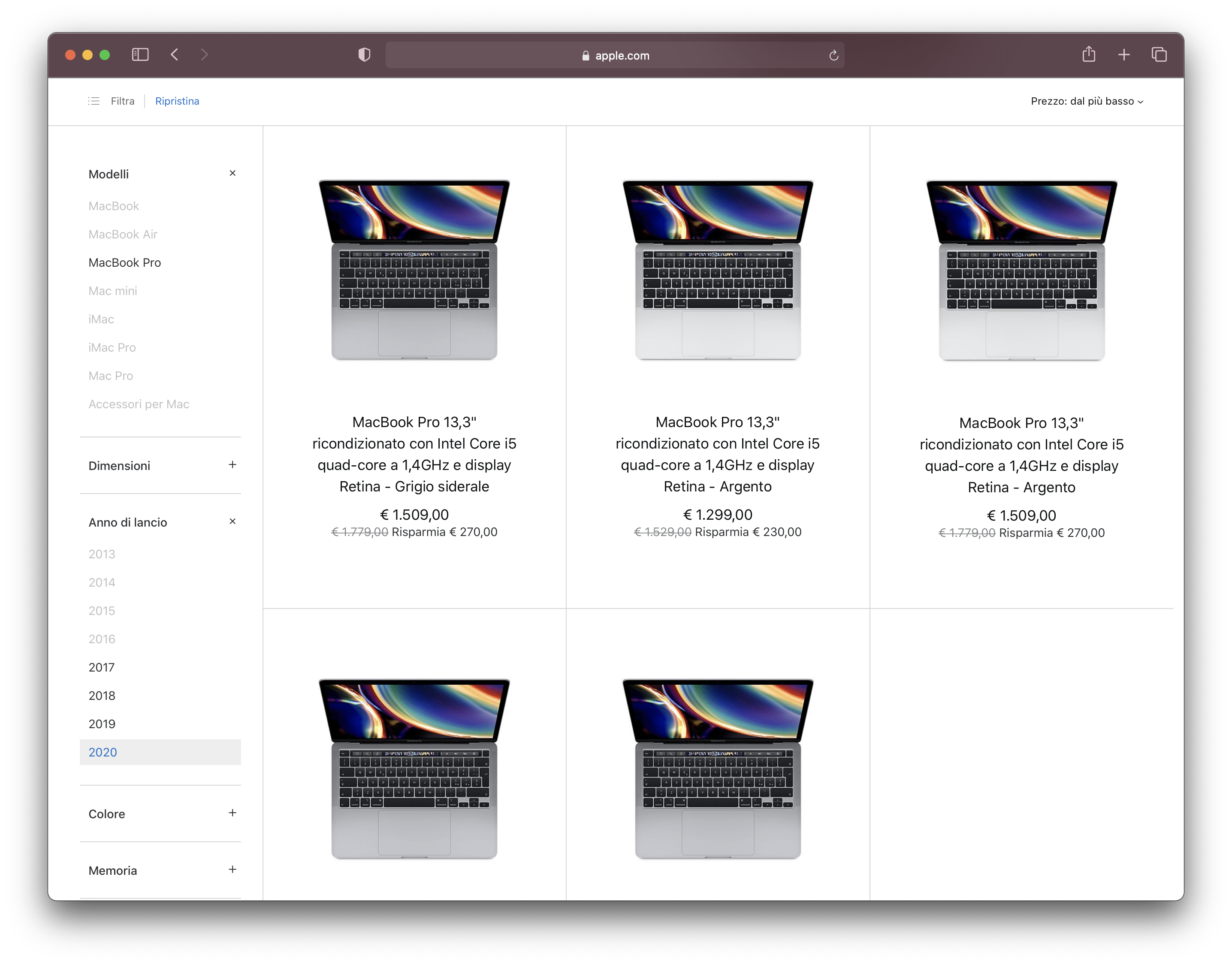Deselect the 2020 launch year filter
The width and height of the screenshot is (1232, 964).
click(103, 752)
